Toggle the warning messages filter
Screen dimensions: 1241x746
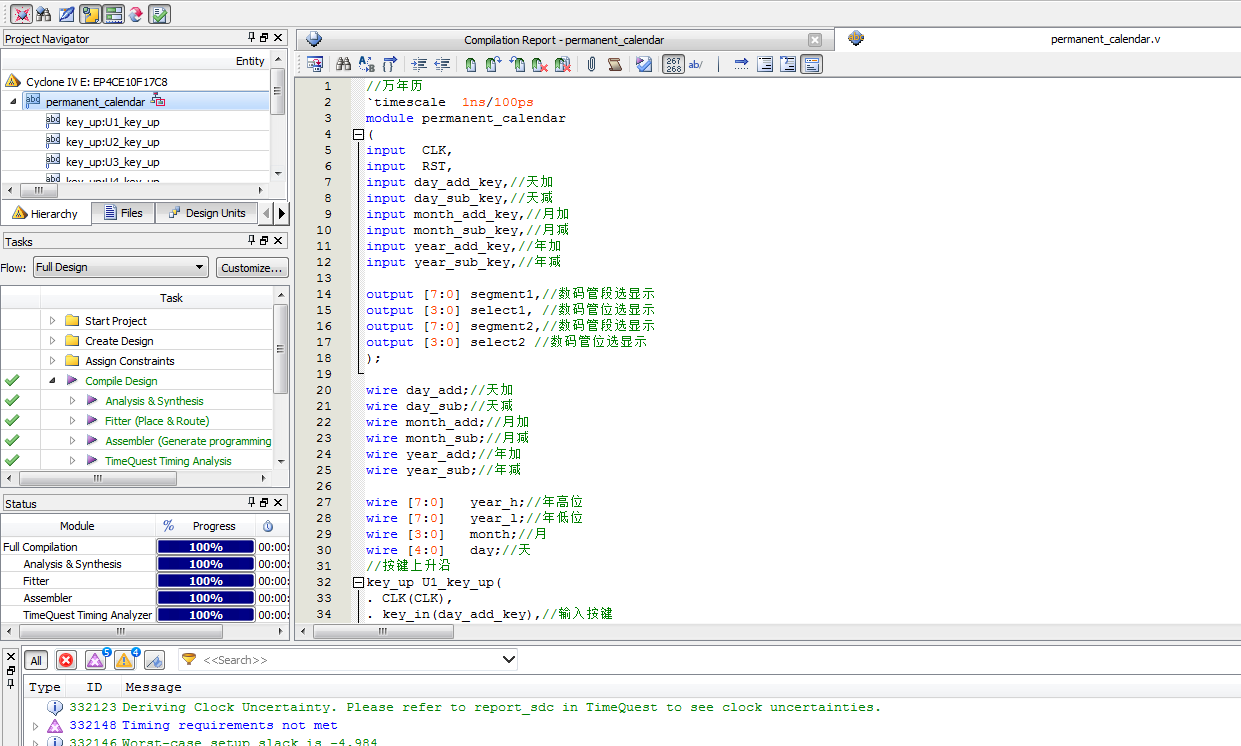tap(124, 660)
